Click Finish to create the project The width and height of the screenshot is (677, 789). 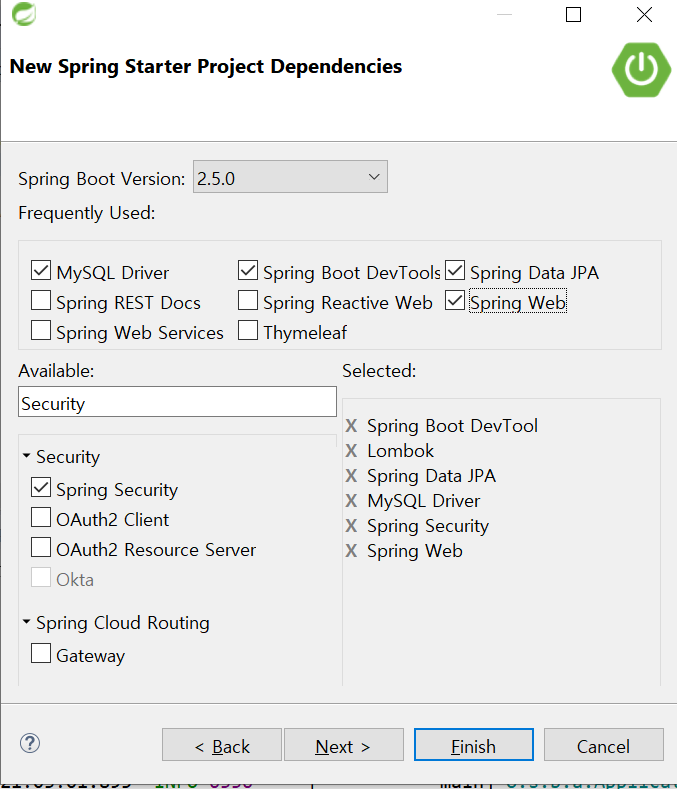(474, 745)
